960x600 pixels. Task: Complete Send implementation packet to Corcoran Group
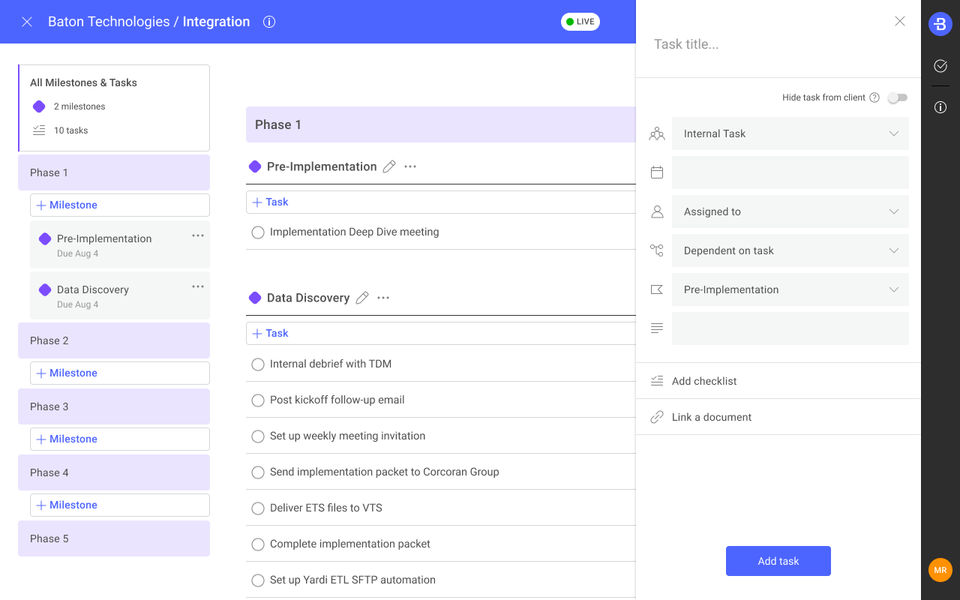(x=258, y=473)
